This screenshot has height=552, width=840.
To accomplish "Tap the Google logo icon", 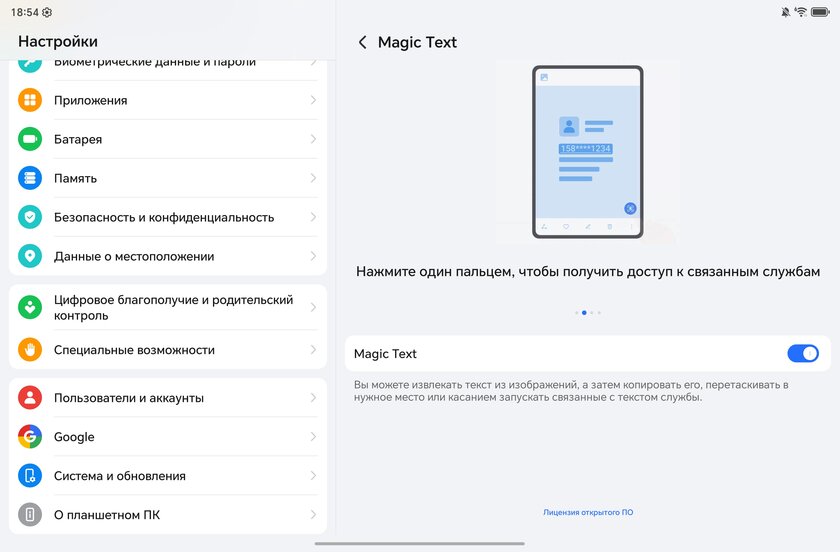I will pyautogui.click(x=30, y=437).
